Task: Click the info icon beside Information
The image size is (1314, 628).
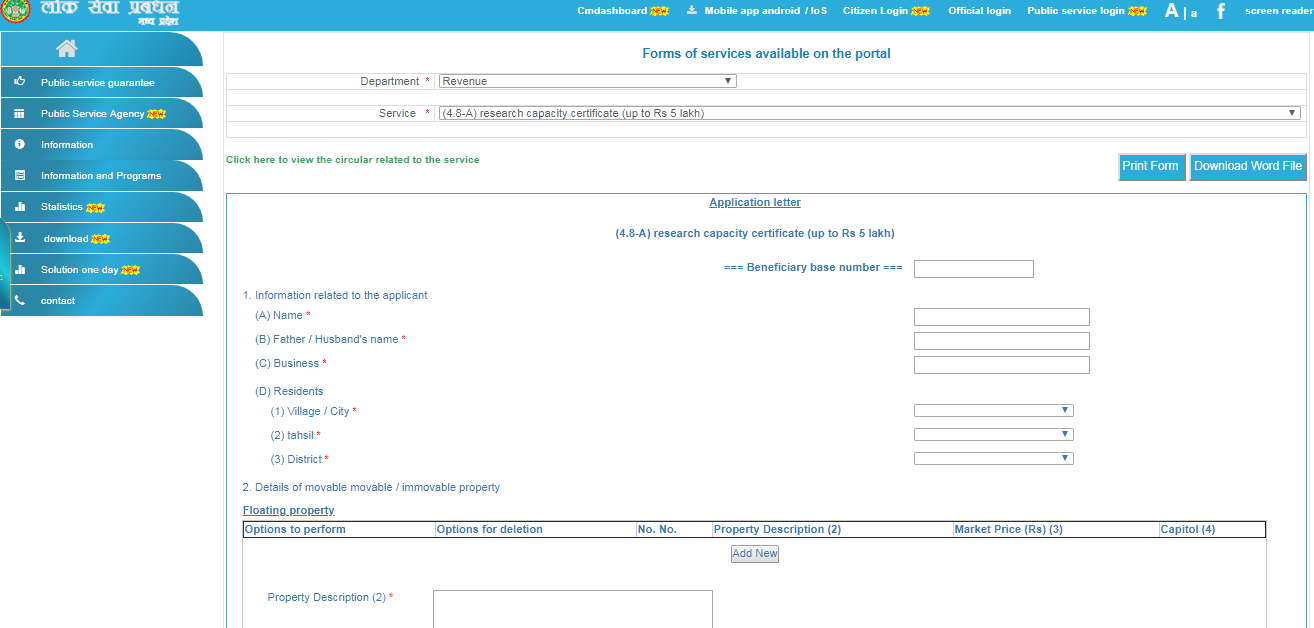Action: click(x=19, y=144)
